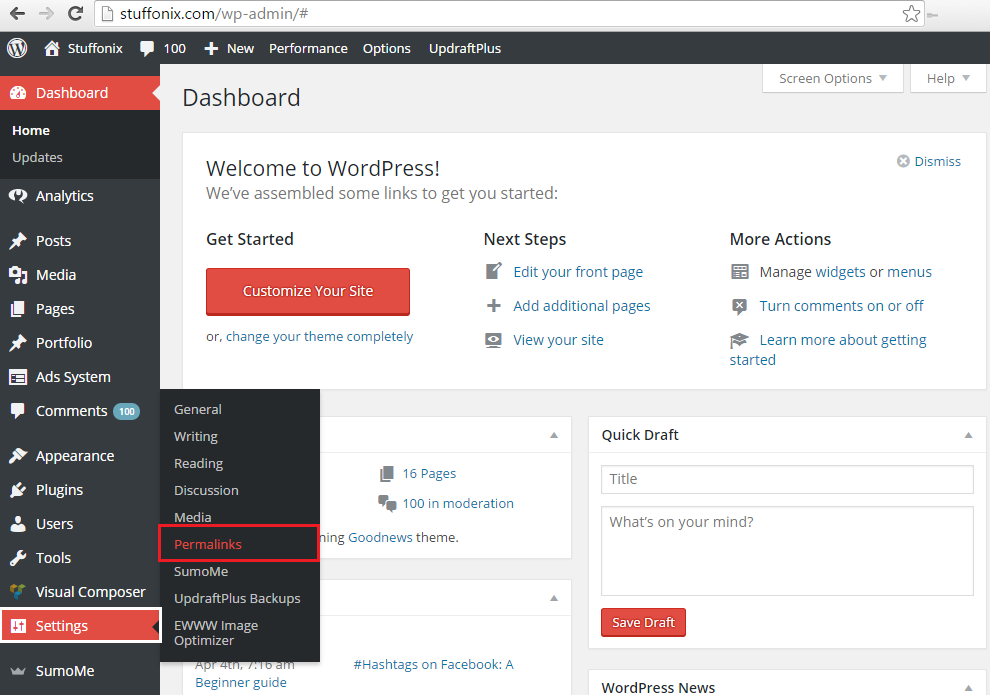Click the Pages icon in sidebar
This screenshot has height=695, width=990.
pos(18,309)
